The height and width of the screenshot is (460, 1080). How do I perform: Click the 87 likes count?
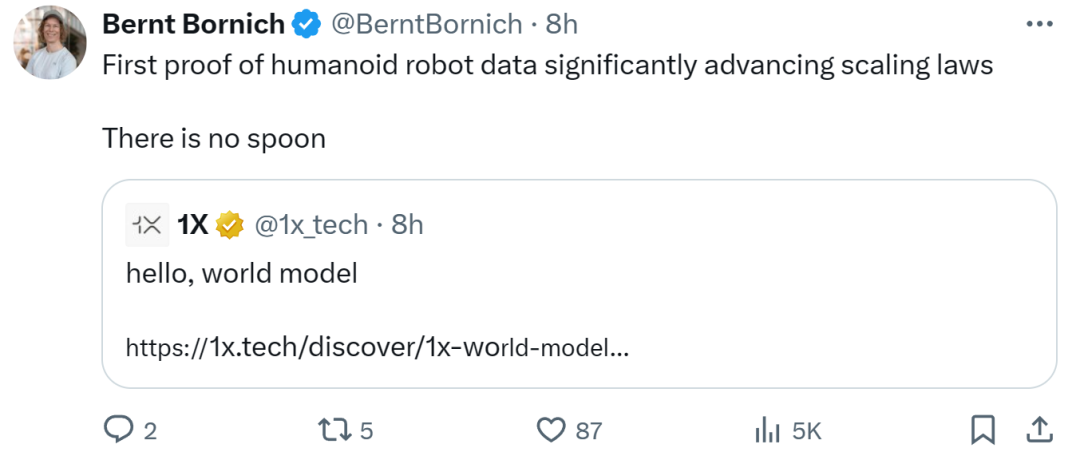coord(589,431)
